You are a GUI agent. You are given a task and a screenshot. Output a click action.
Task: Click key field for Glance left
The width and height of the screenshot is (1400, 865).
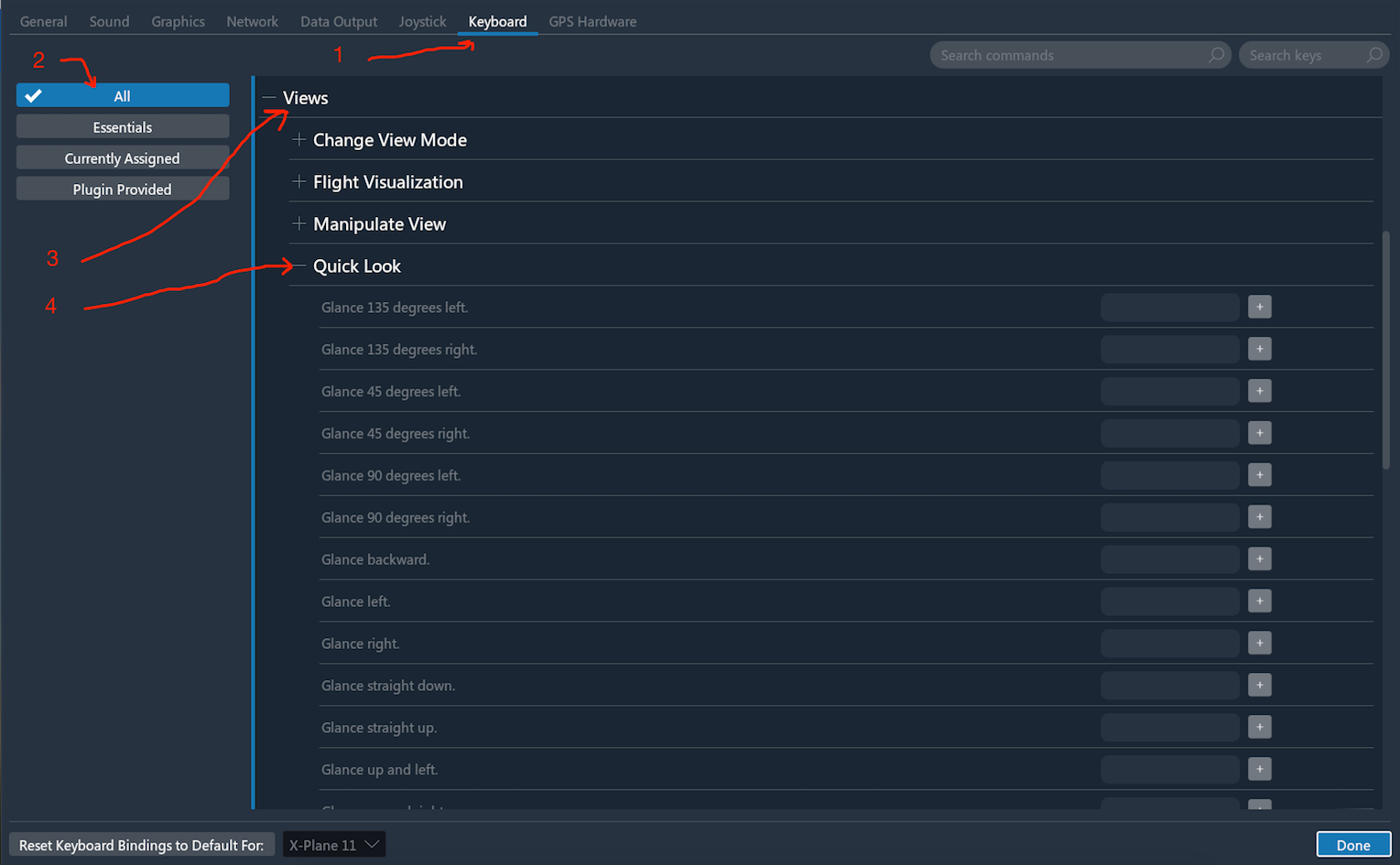1170,601
